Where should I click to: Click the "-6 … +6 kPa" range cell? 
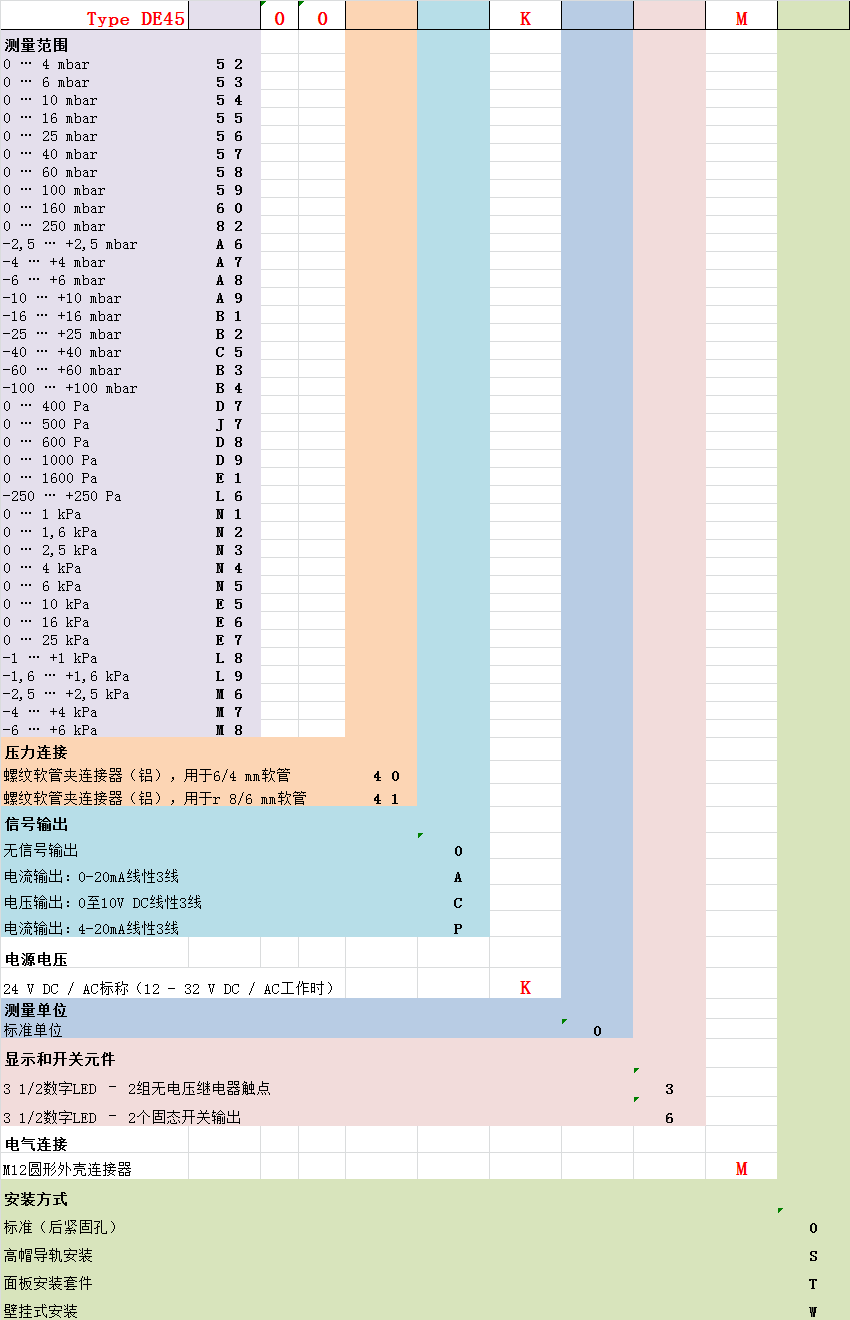click(50, 730)
